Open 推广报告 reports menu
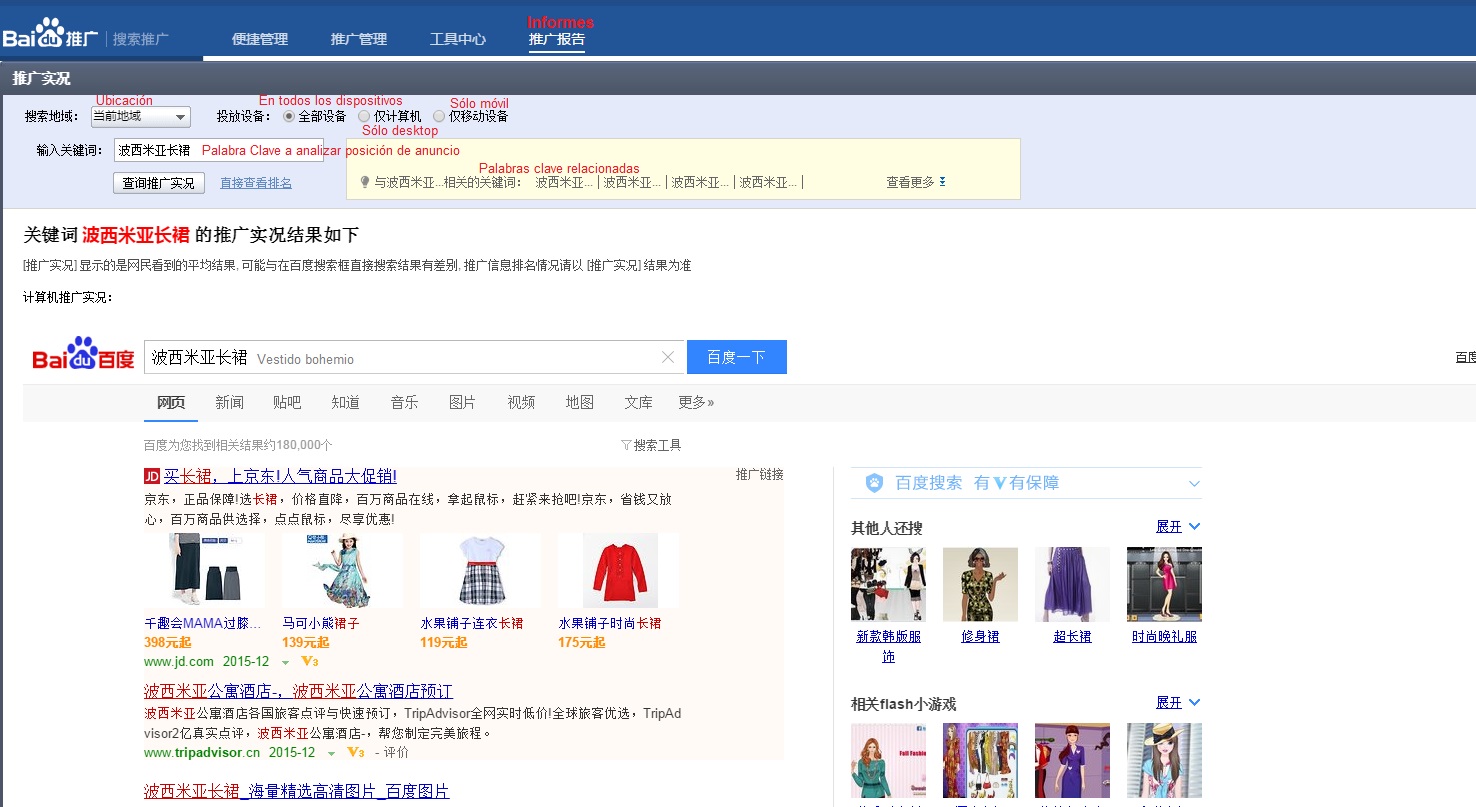Screen dimensions: 1476x807 point(557,39)
